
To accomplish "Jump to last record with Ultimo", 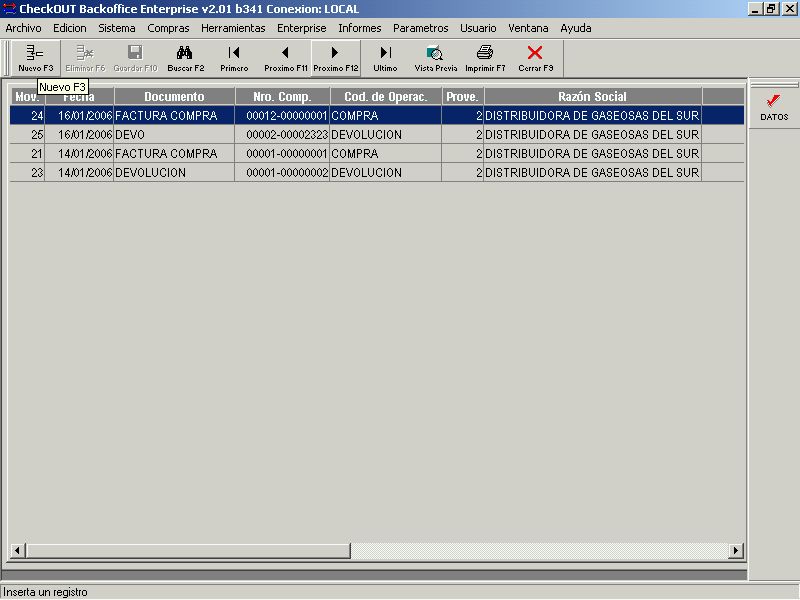I will pyautogui.click(x=385, y=58).
